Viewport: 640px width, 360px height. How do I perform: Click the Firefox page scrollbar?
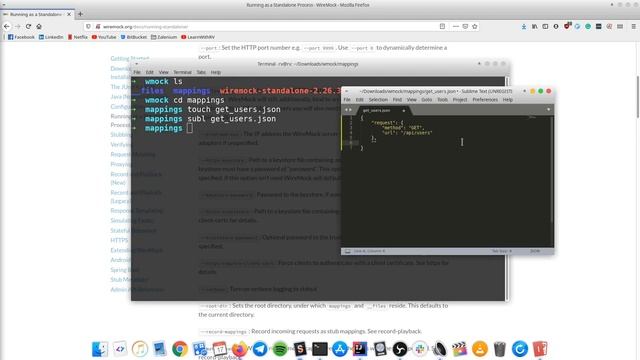[x=637, y=96]
